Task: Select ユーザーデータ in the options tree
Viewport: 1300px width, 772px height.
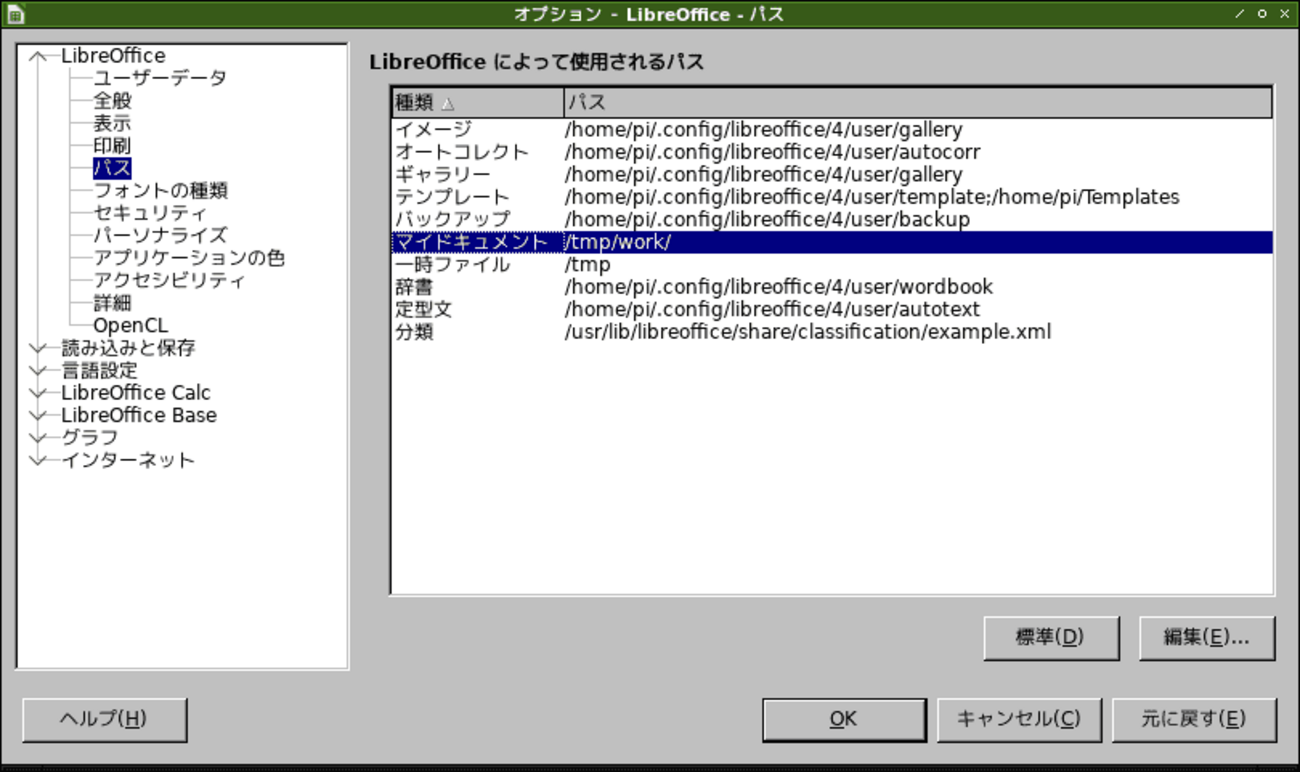Action: point(160,78)
